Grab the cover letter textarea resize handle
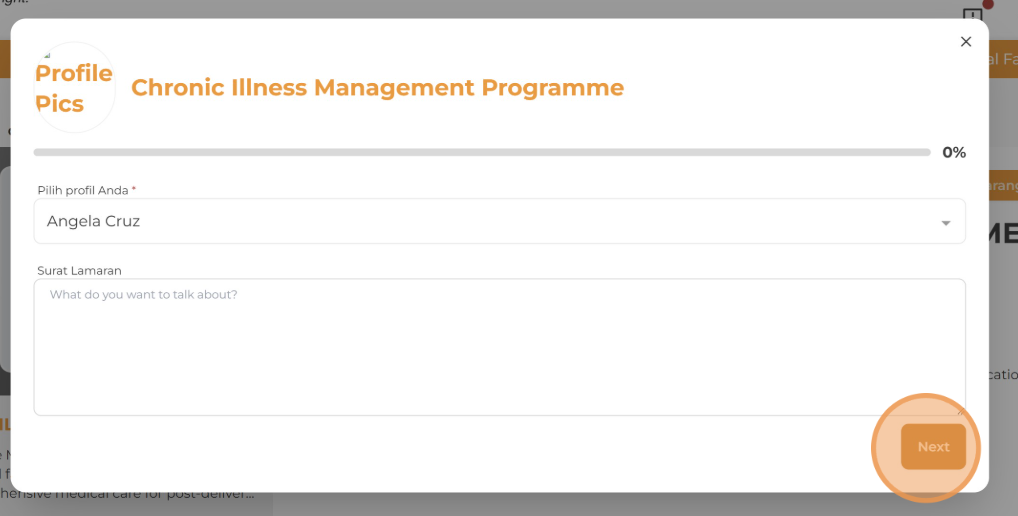Viewport: 1018px width, 516px height. pos(960,410)
